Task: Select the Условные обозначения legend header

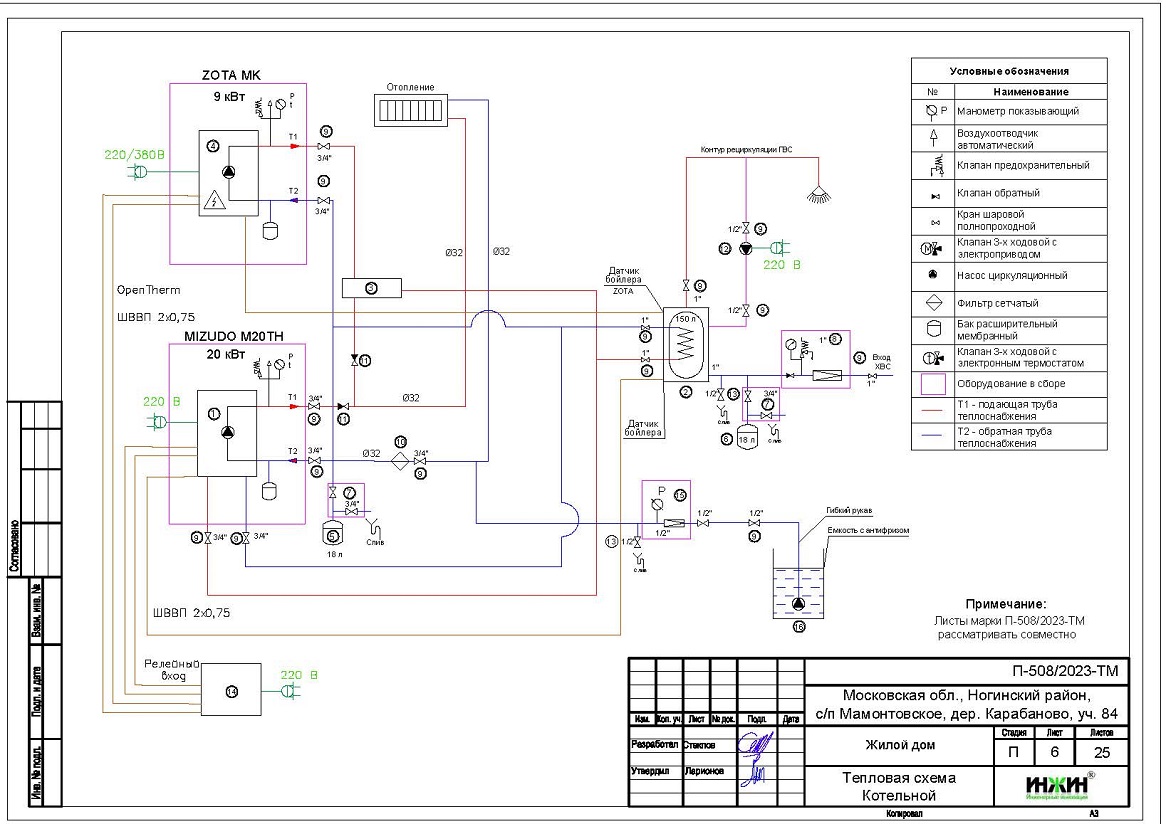Action: [x=1008, y=71]
